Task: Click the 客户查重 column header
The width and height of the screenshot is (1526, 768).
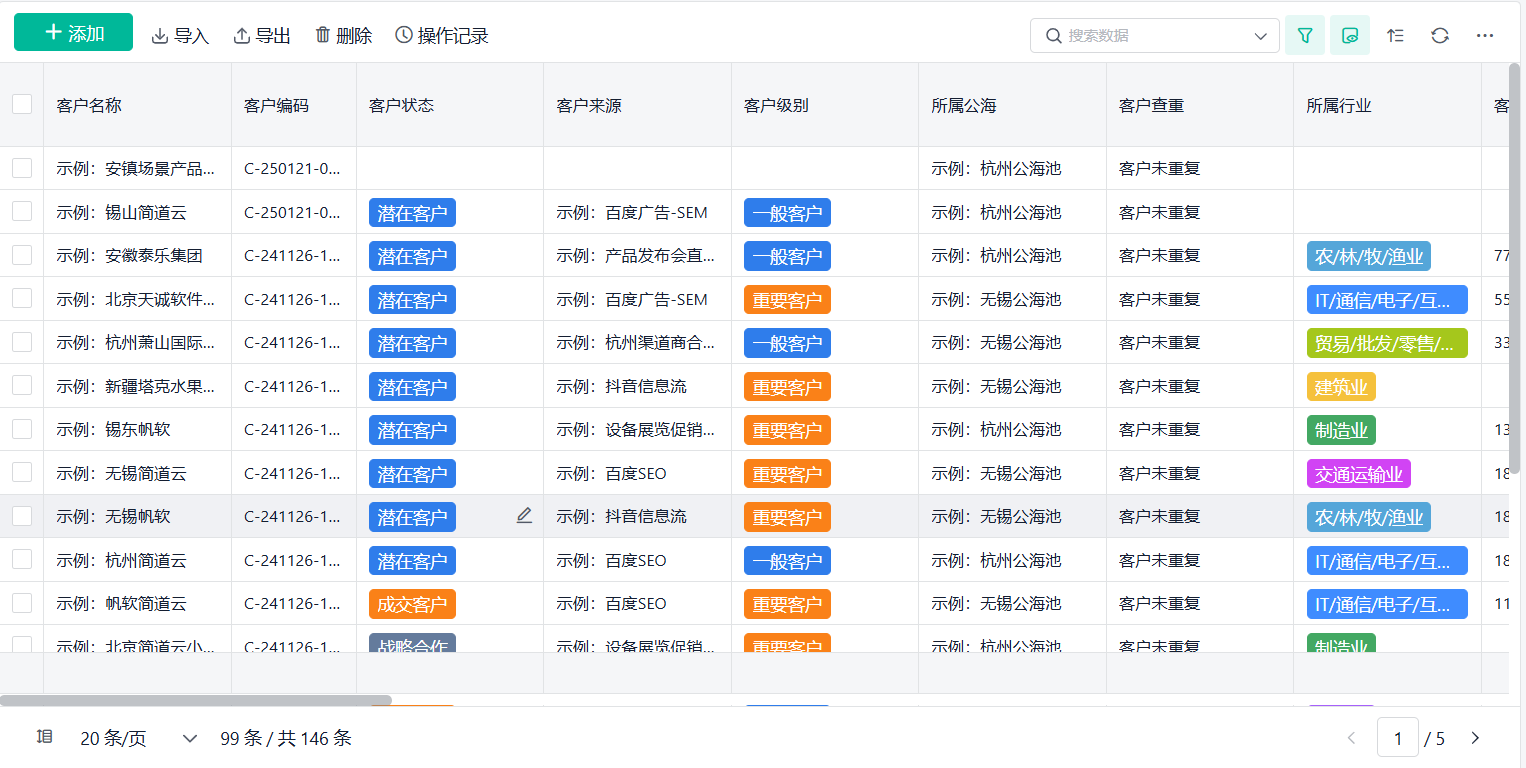Action: pos(1200,105)
